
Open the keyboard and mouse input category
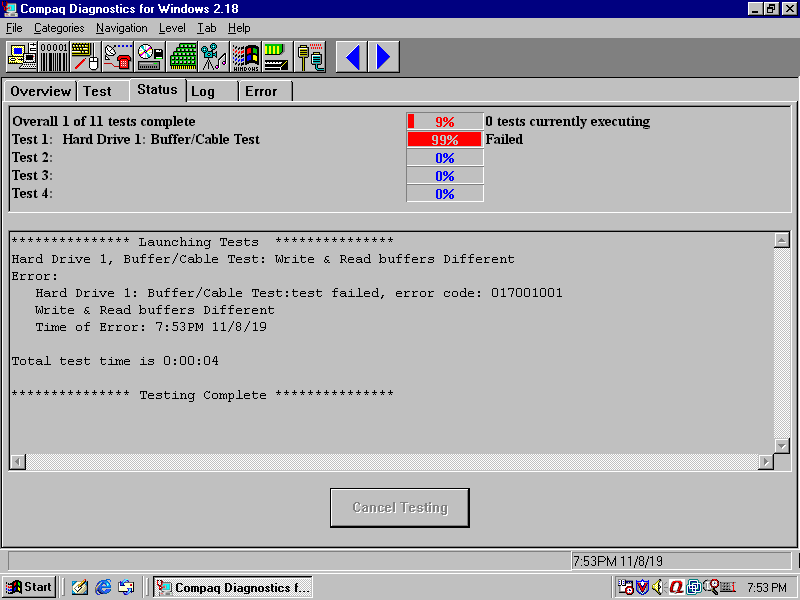tap(86, 57)
